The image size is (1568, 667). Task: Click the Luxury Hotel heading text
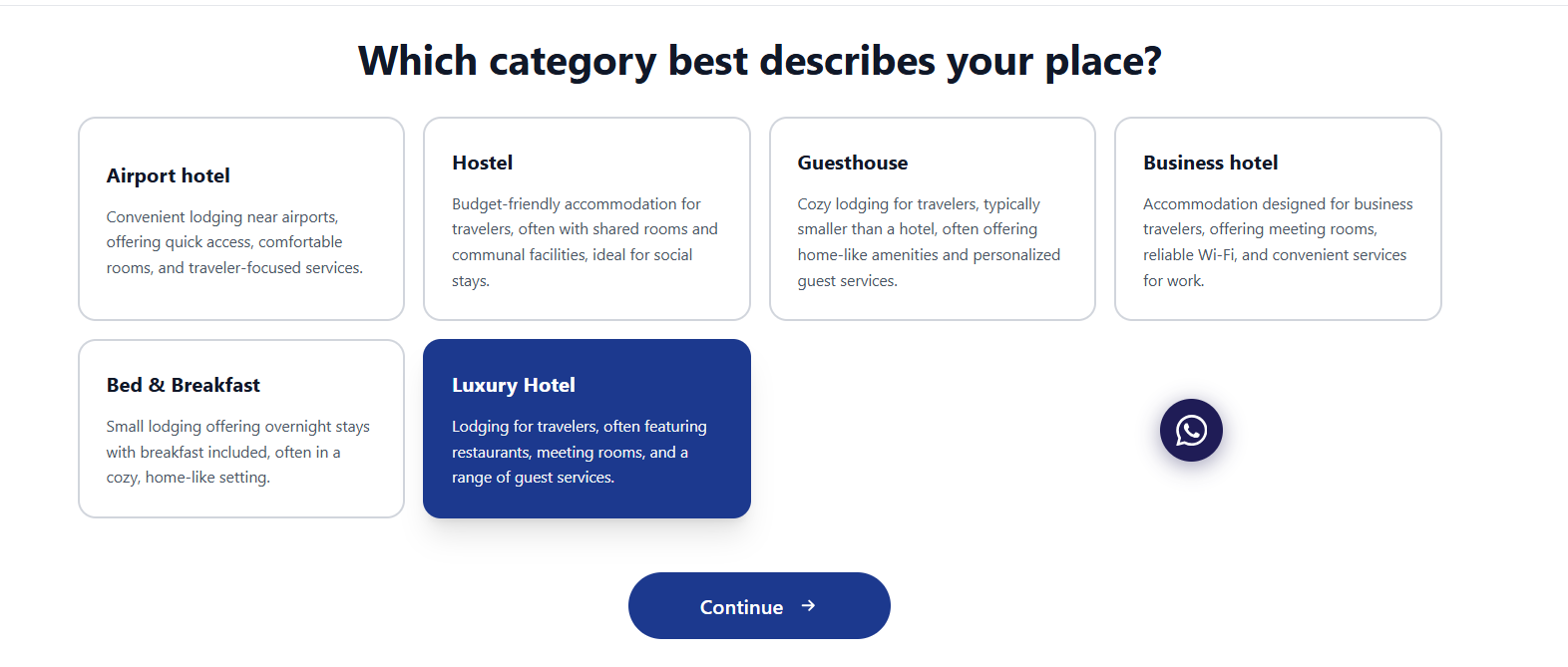point(514,385)
